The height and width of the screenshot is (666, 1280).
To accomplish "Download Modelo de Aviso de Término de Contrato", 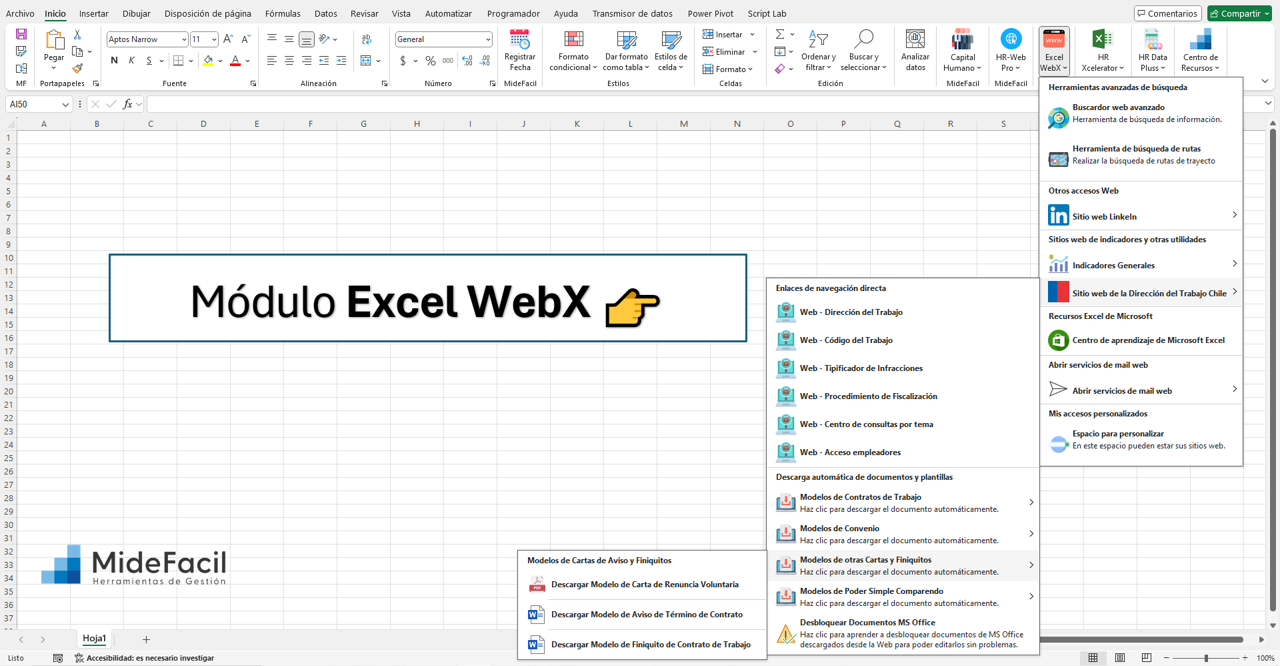I will 642,614.
